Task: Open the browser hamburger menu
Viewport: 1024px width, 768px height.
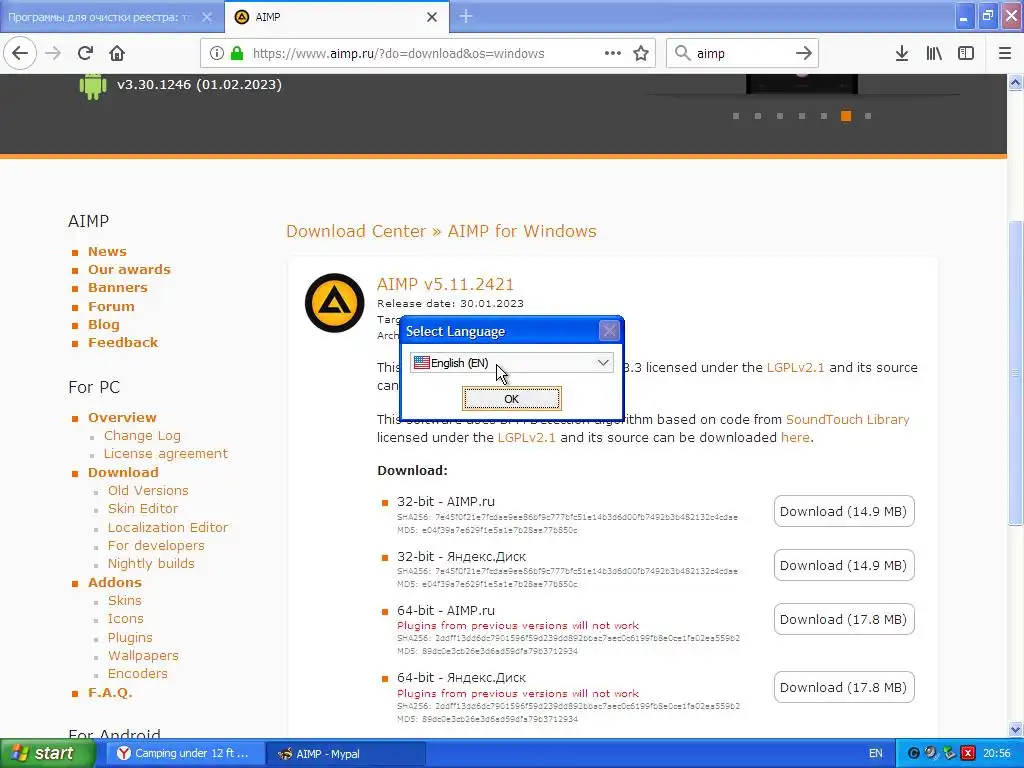Action: pyautogui.click(x=1005, y=53)
